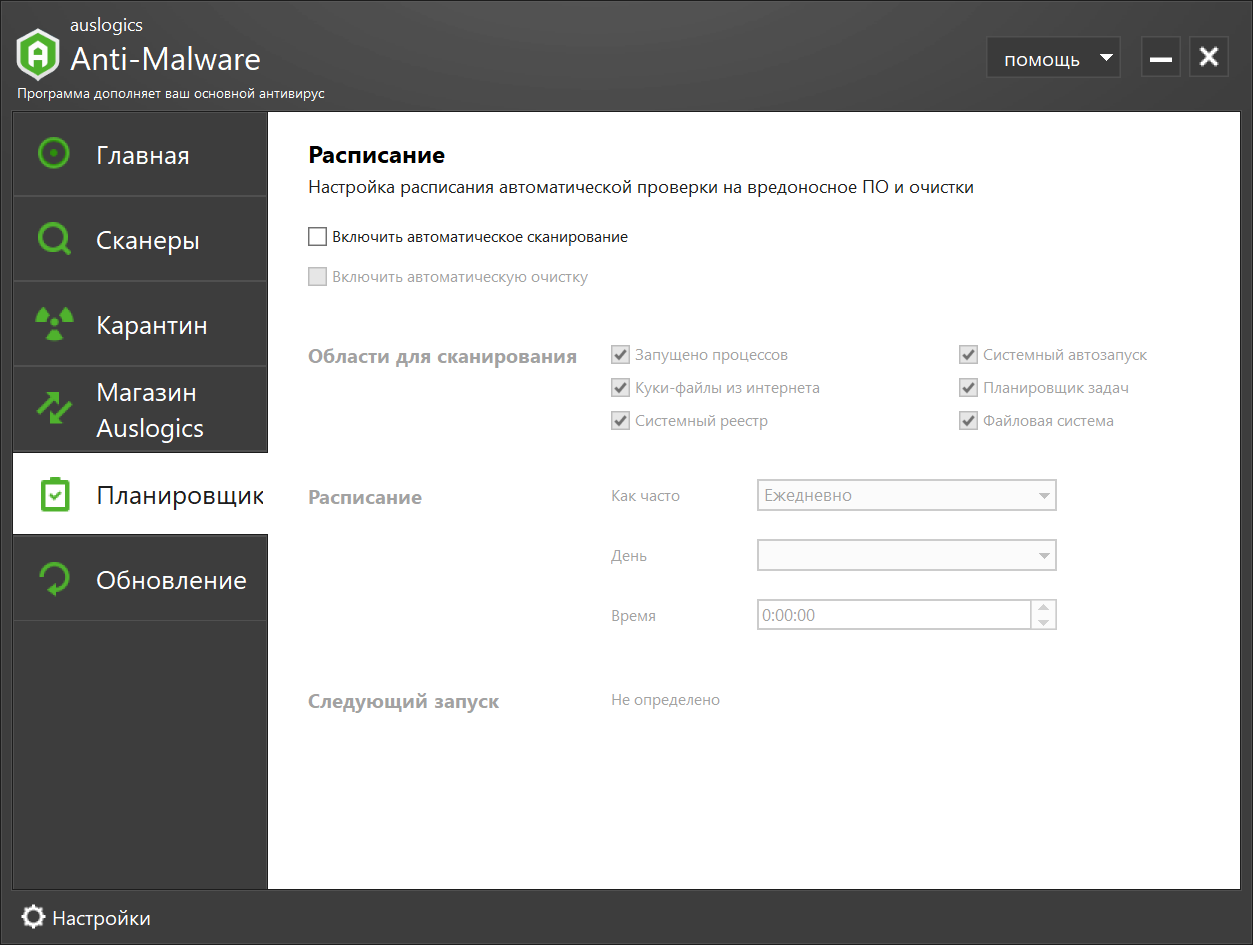Click the Время time input field
Image resolution: width=1253 pixels, height=945 pixels.
coord(893,615)
